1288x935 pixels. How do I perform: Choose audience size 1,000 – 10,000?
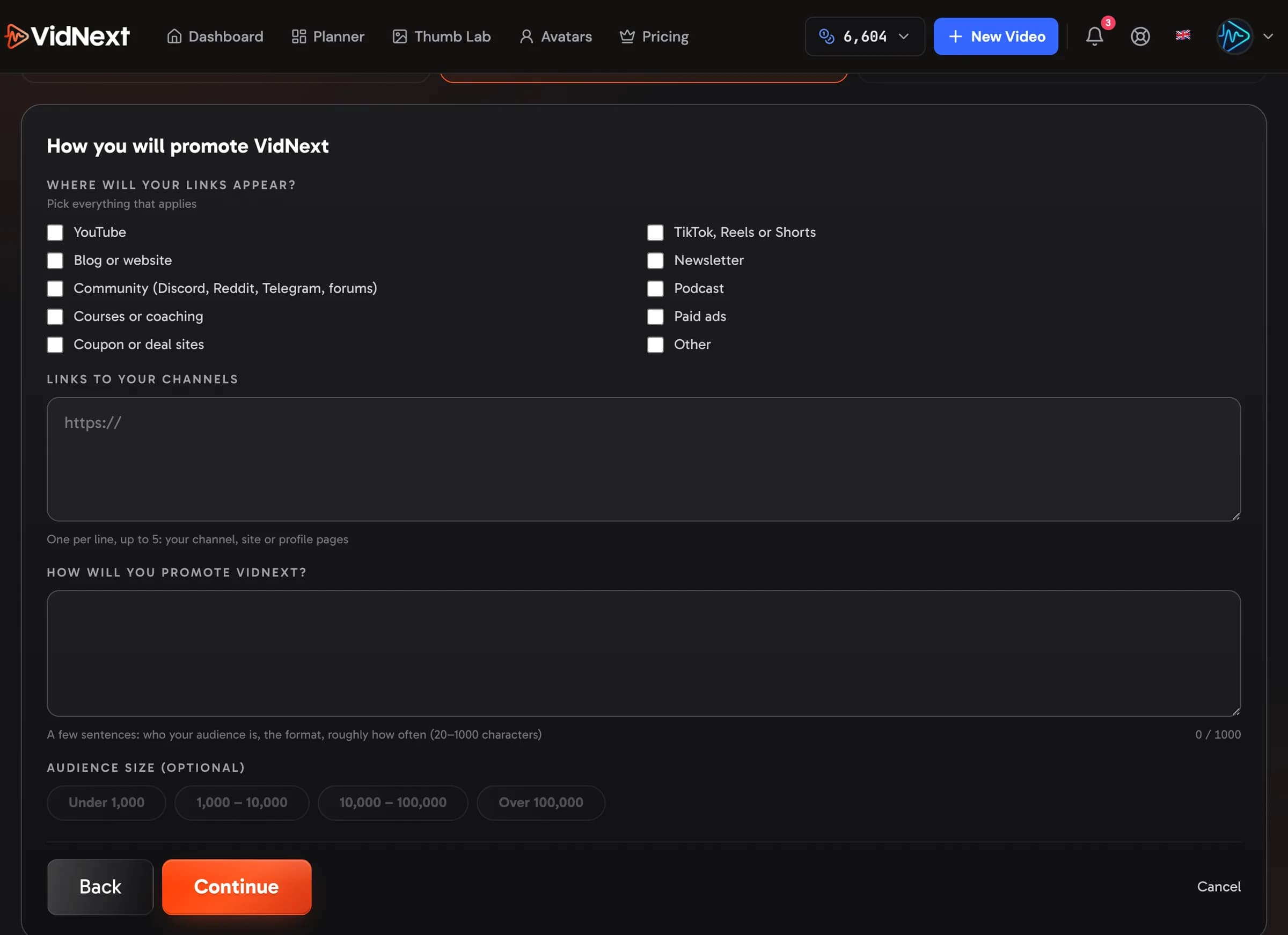tap(242, 802)
